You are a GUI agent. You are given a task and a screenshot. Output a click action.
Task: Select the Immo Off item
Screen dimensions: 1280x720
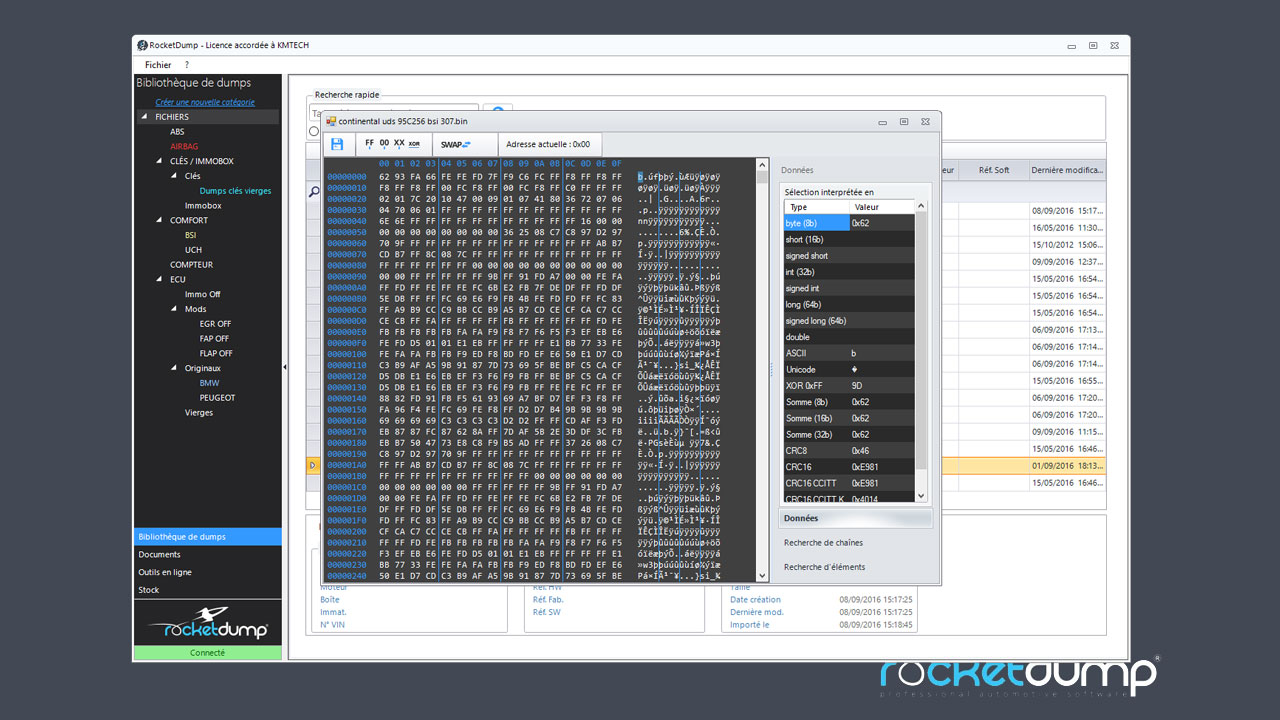[x=202, y=294]
